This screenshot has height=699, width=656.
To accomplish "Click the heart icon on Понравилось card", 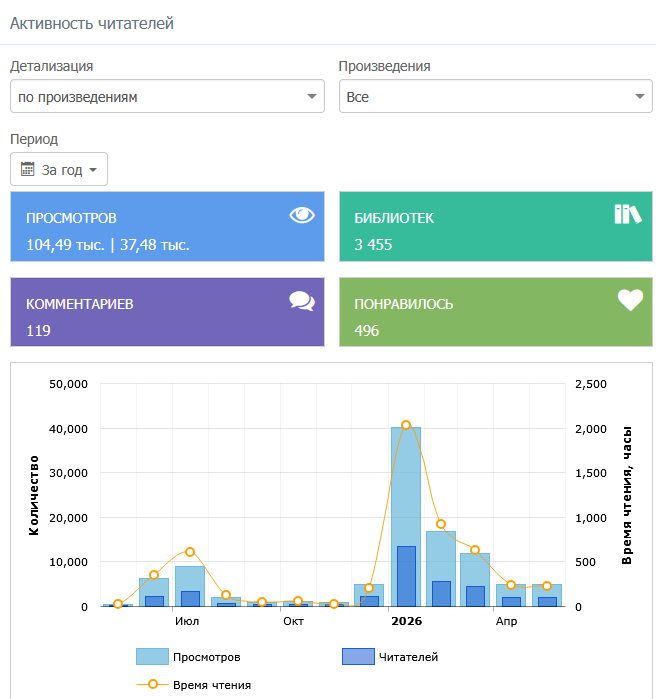I will pyautogui.click(x=630, y=300).
